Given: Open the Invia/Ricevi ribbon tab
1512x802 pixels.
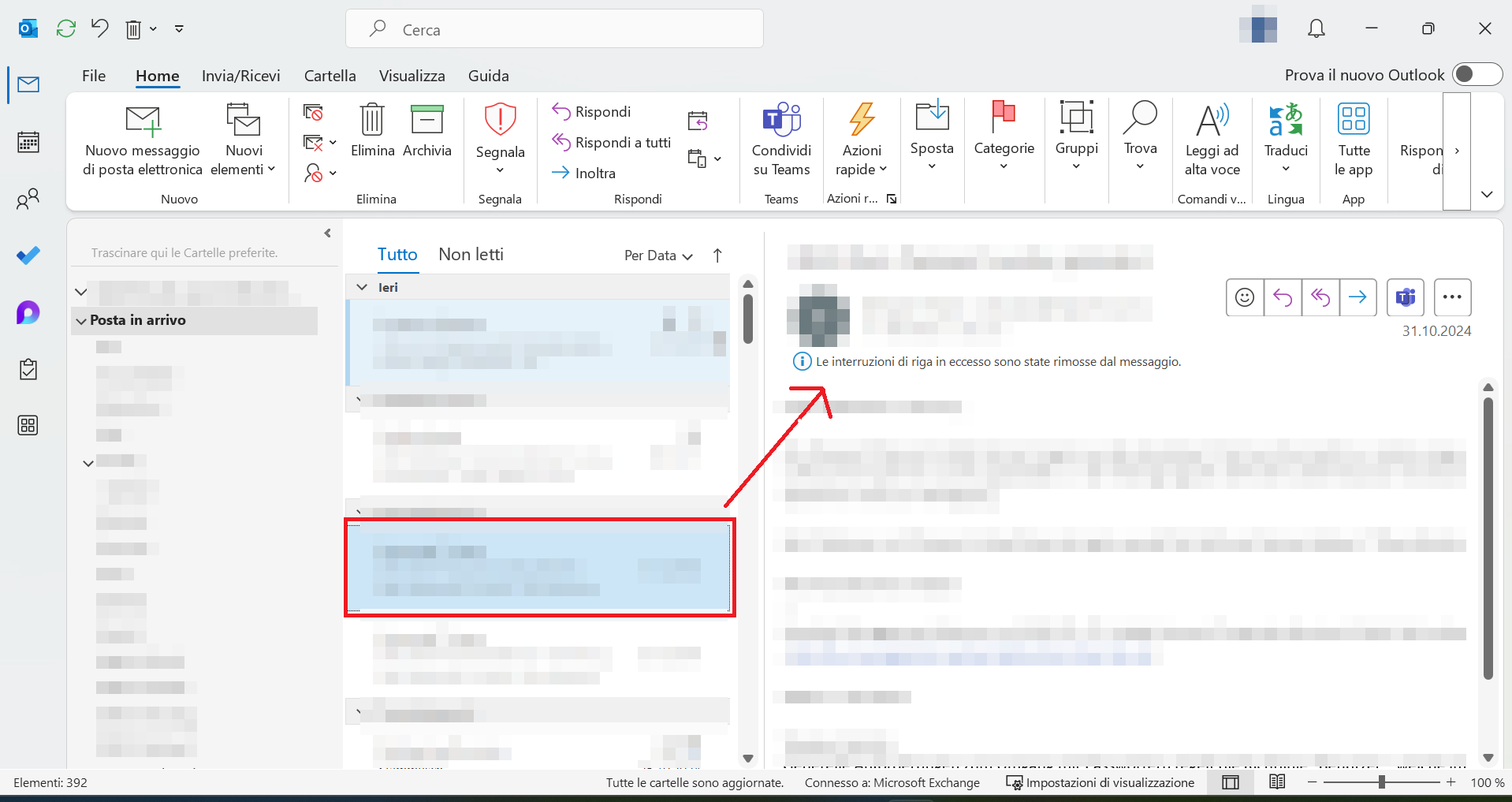Looking at the screenshot, I should tap(240, 76).
